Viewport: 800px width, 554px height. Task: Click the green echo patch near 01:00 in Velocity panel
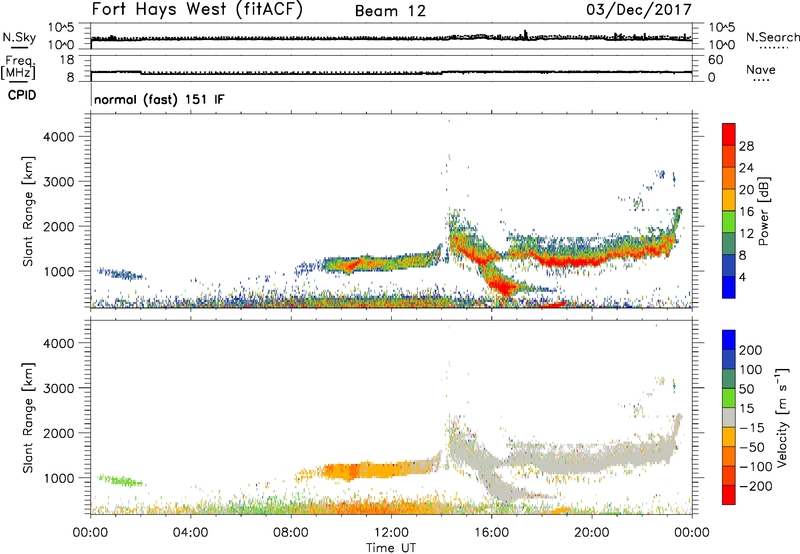pyautogui.click(x=121, y=480)
